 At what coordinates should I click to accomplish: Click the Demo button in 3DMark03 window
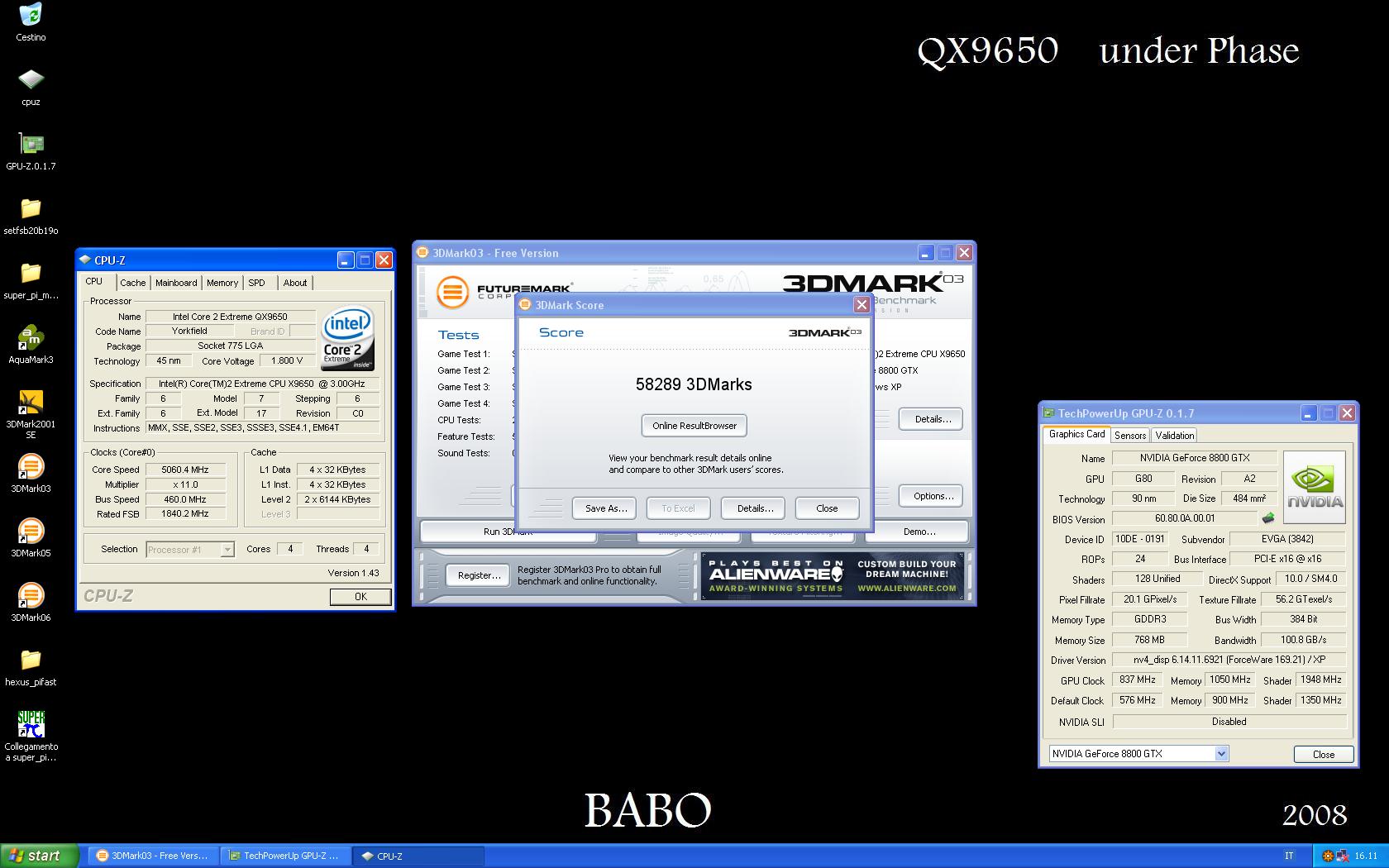(919, 532)
